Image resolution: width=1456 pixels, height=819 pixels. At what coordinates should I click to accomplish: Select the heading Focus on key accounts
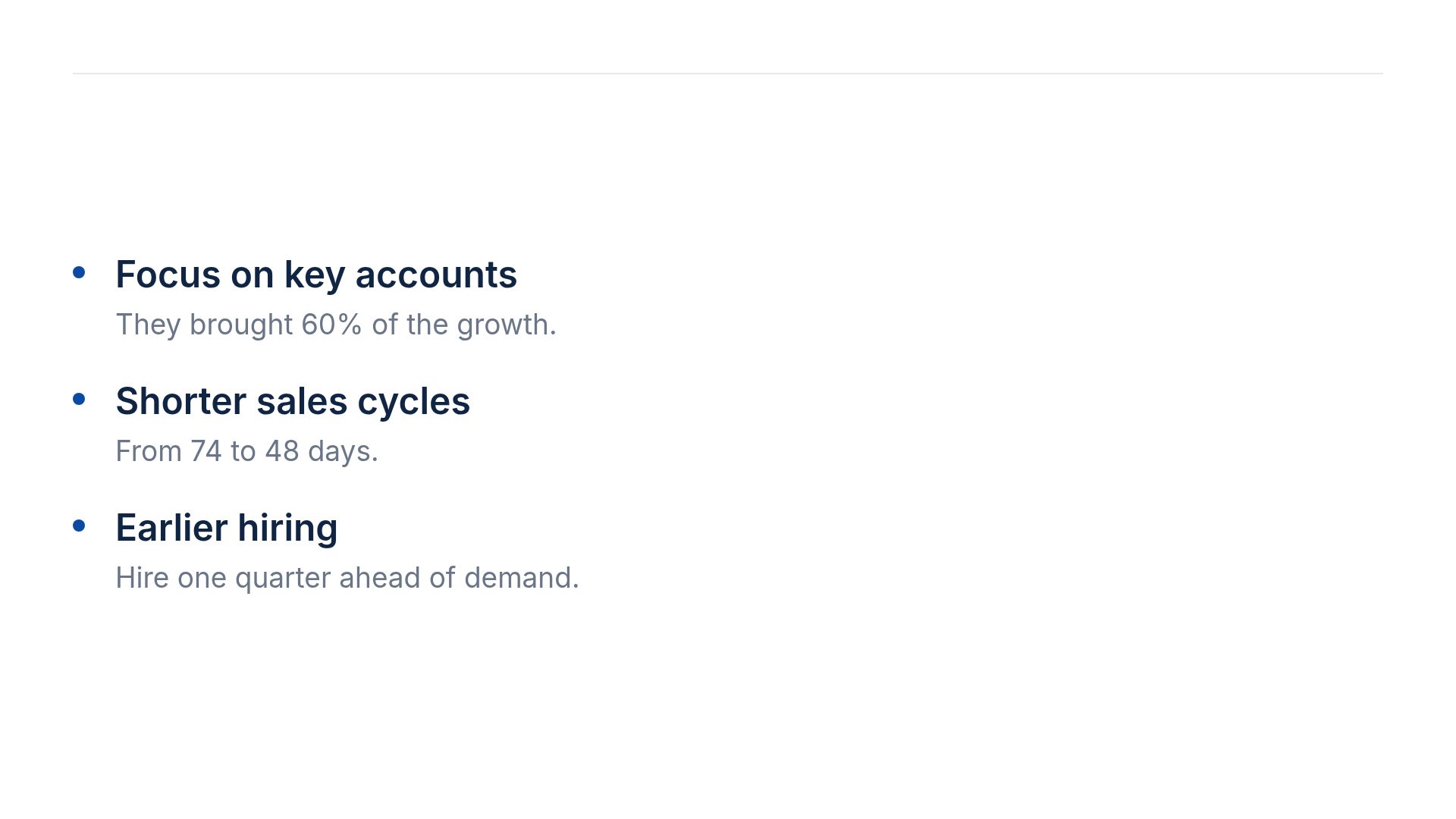click(316, 275)
